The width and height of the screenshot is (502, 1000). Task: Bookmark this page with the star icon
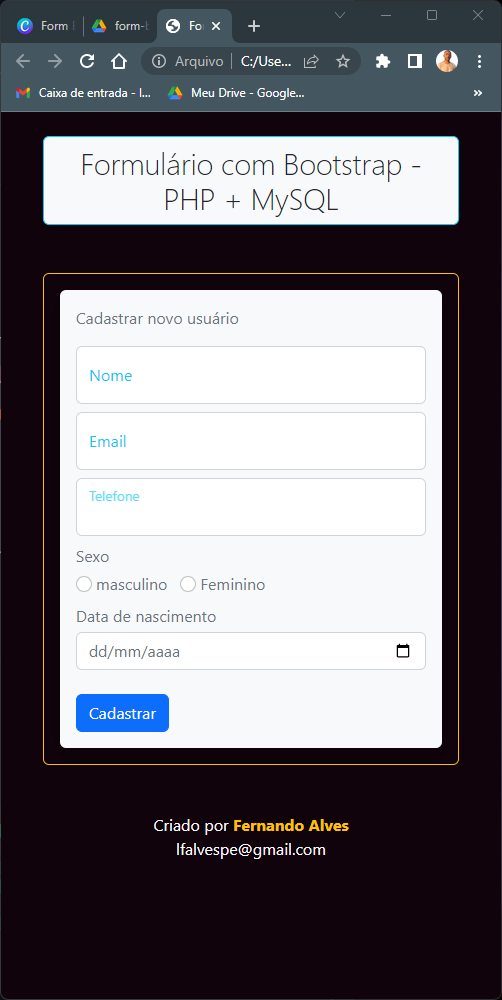[343, 61]
